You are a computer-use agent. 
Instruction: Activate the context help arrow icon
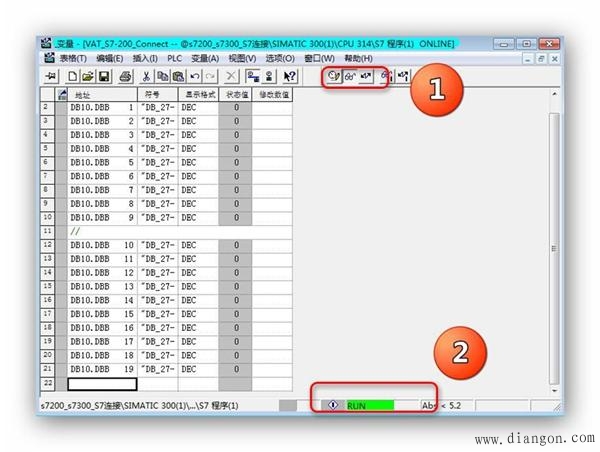point(290,76)
